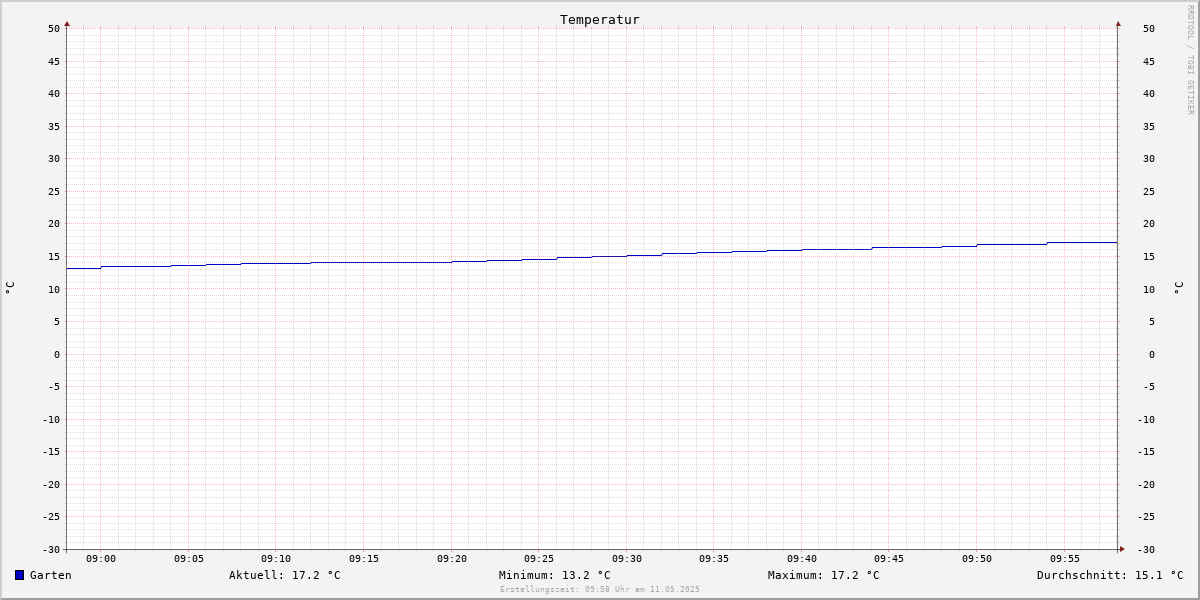Select the Aktuell: 17.2 °C value
Screen dimensions: 1200x600
click(x=284, y=575)
